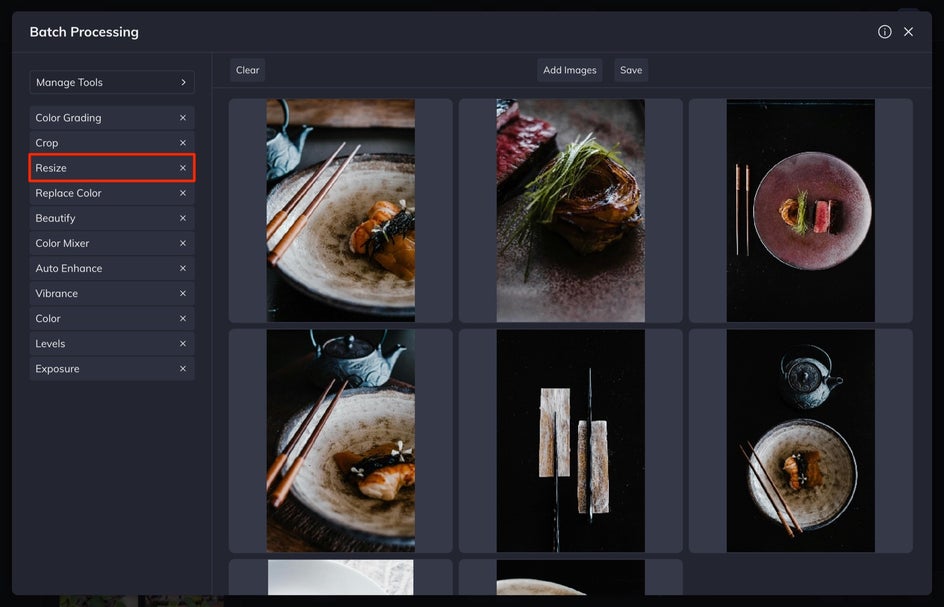Remove the Beautify tool
The image size is (944, 607).
[x=183, y=219]
